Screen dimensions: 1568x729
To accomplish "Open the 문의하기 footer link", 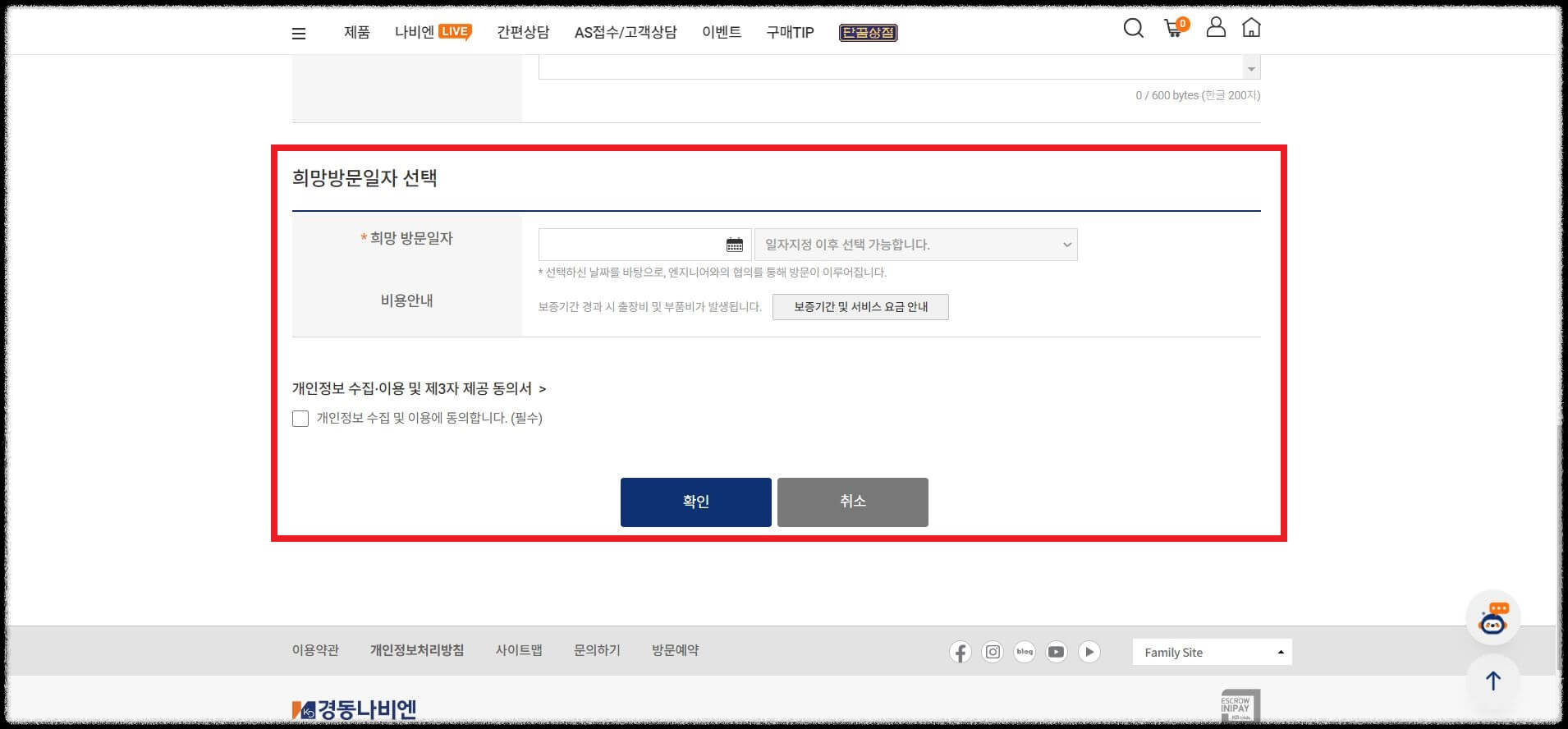I will 597,650.
